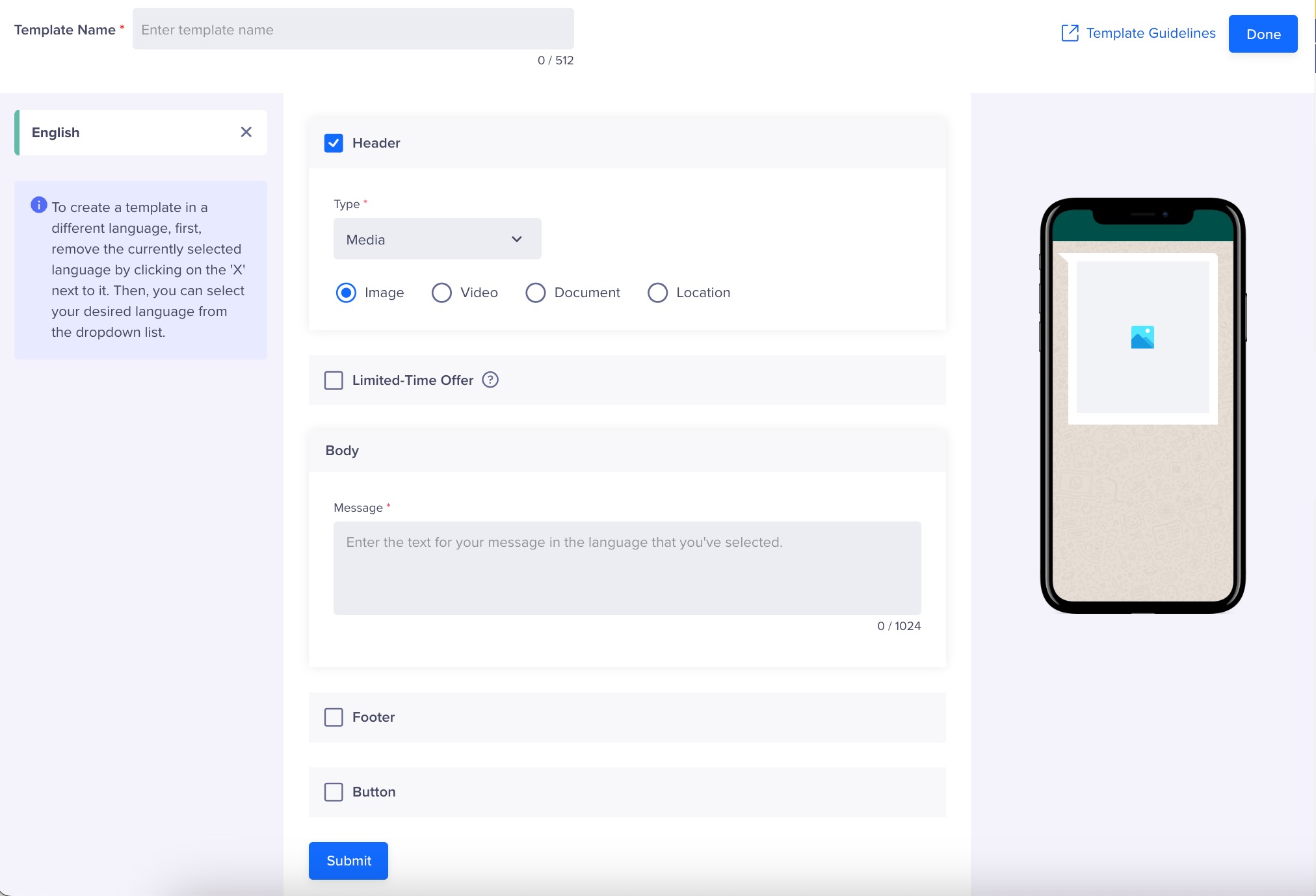Click the Template Guidelines external link icon

coord(1070,33)
